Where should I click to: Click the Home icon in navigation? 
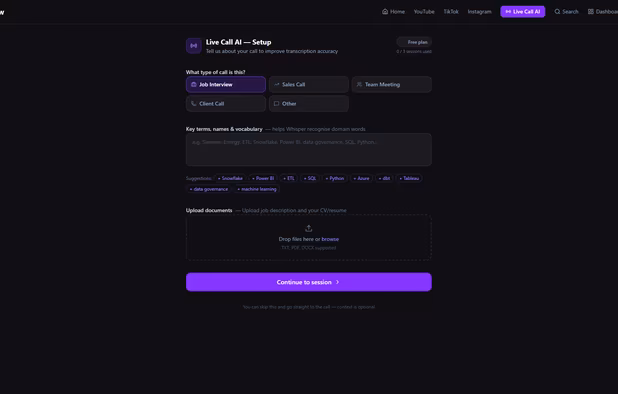coord(385,11)
